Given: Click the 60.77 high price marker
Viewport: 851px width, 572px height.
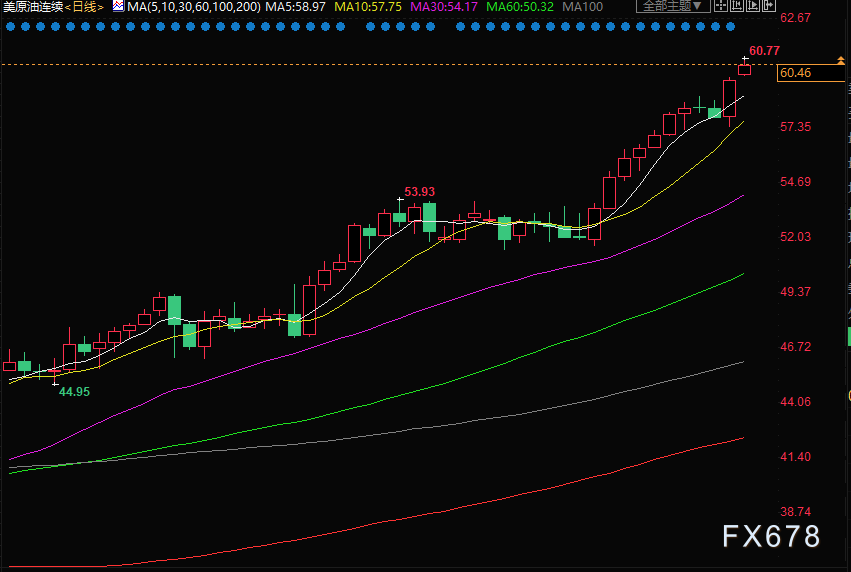Looking at the screenshot, I should [764, 50].
